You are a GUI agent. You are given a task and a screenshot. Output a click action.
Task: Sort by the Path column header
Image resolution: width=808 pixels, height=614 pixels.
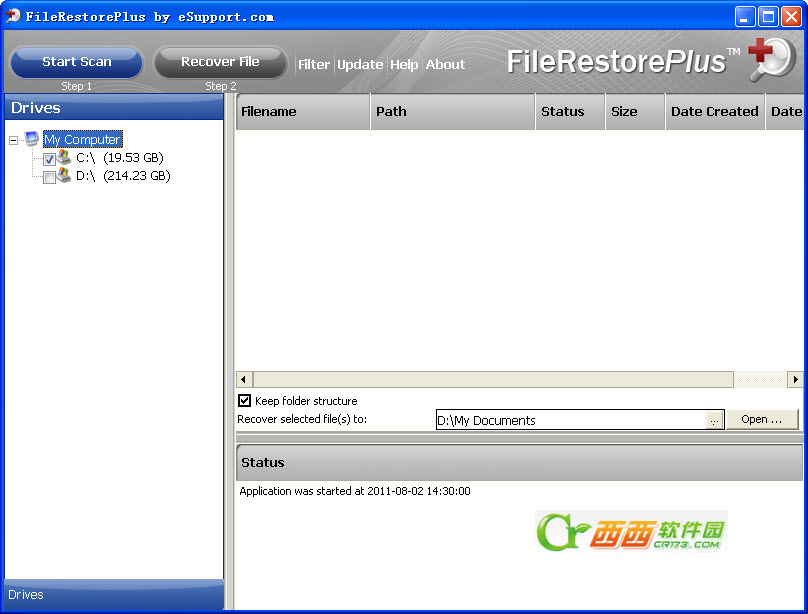coord(452,111)
